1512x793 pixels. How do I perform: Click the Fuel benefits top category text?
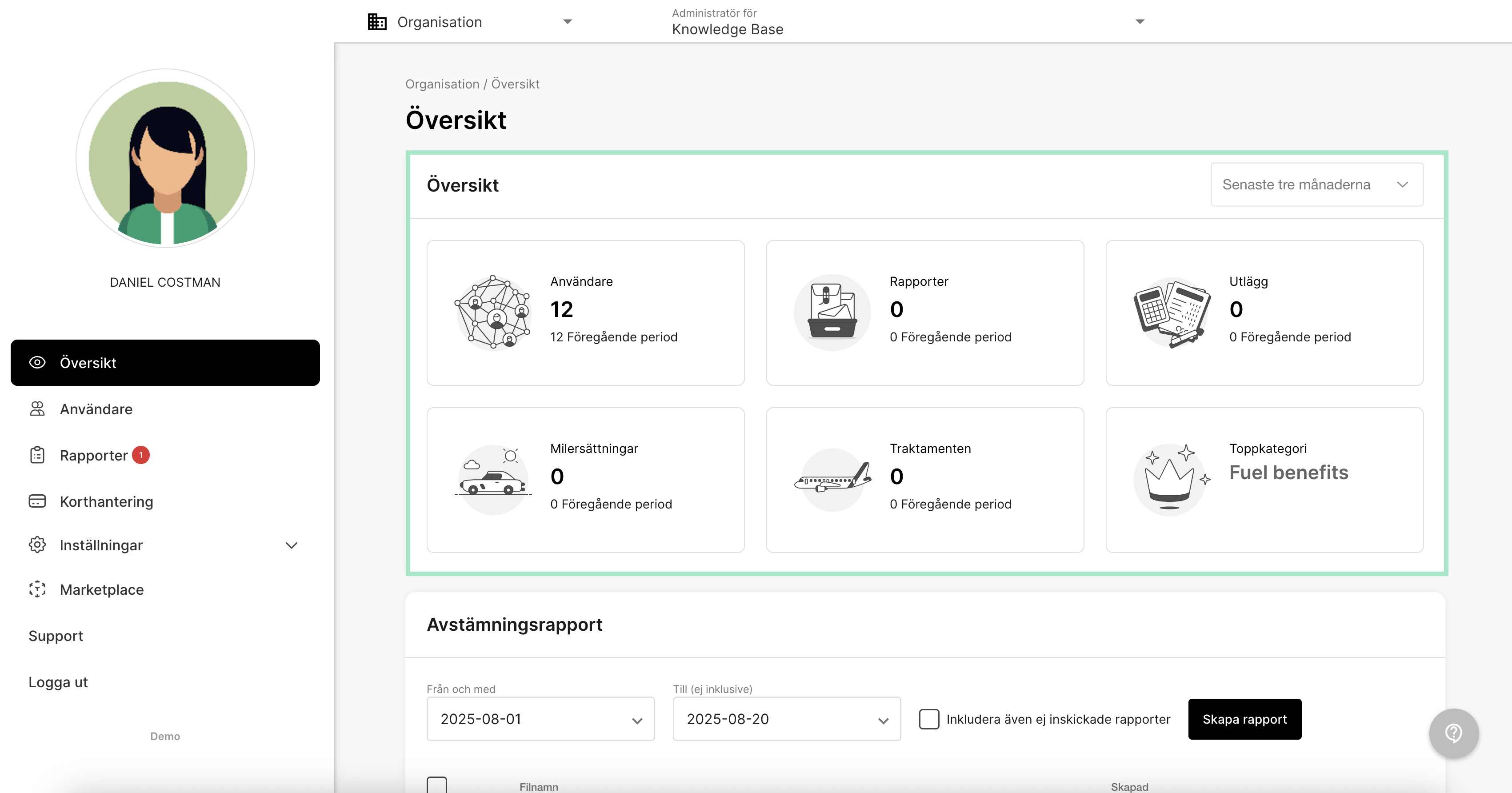click(1289, 473)
